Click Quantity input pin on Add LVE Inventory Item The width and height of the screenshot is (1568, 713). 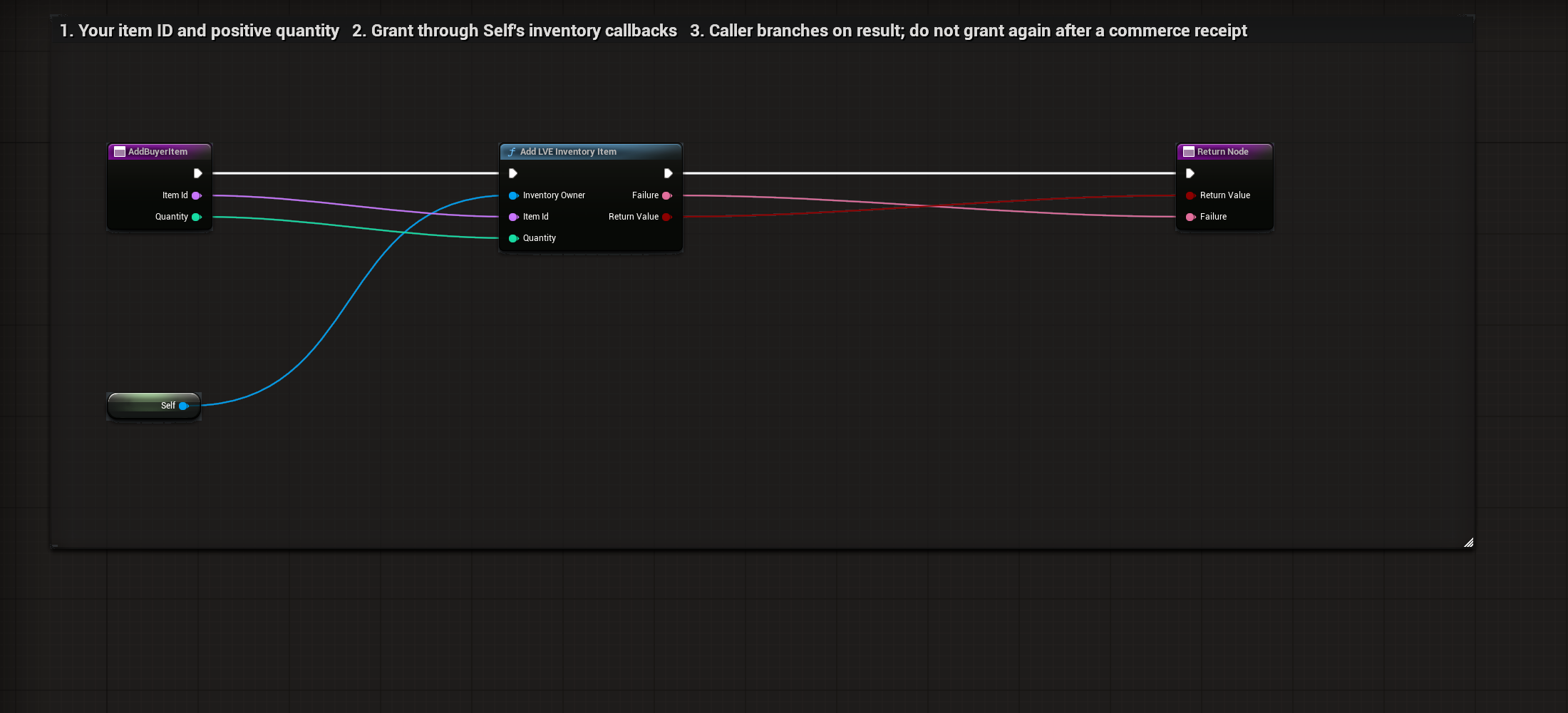pos(513,238)
